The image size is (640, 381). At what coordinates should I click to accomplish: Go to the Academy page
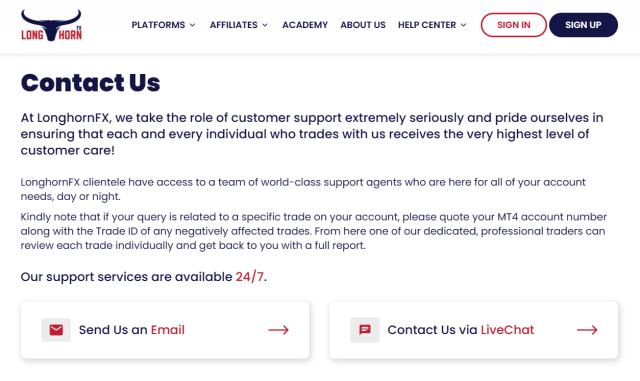[x=305, y=25]
